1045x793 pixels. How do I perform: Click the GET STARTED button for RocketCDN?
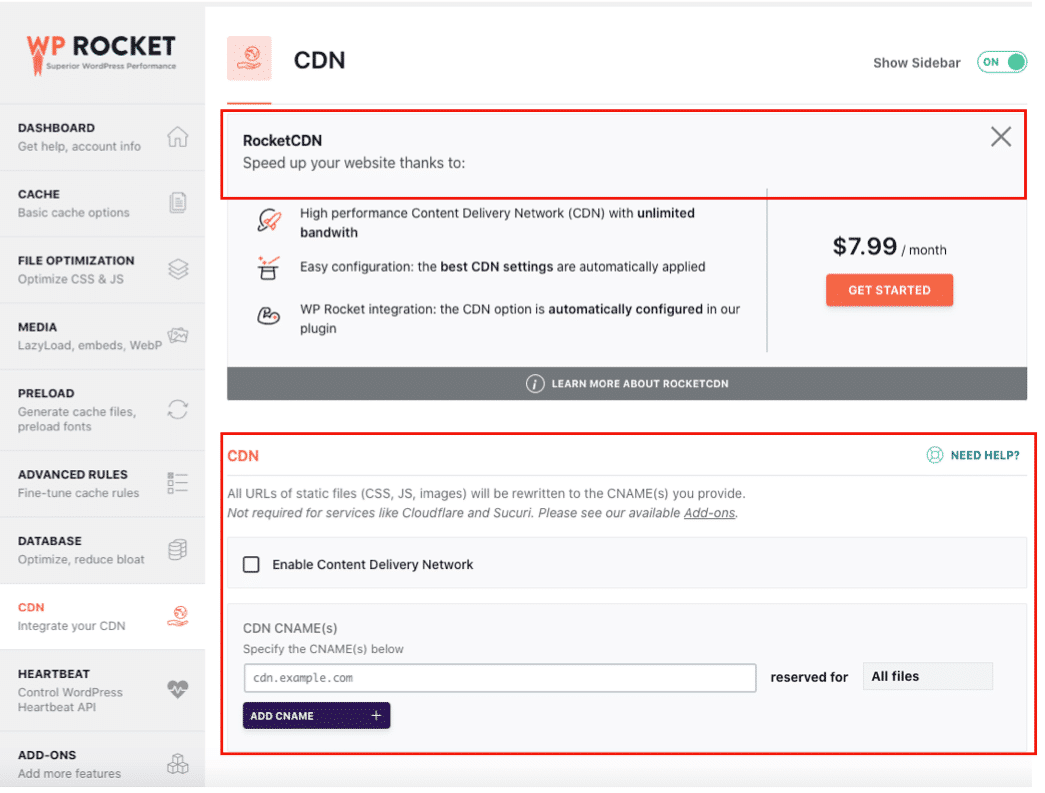coord(889,289)
